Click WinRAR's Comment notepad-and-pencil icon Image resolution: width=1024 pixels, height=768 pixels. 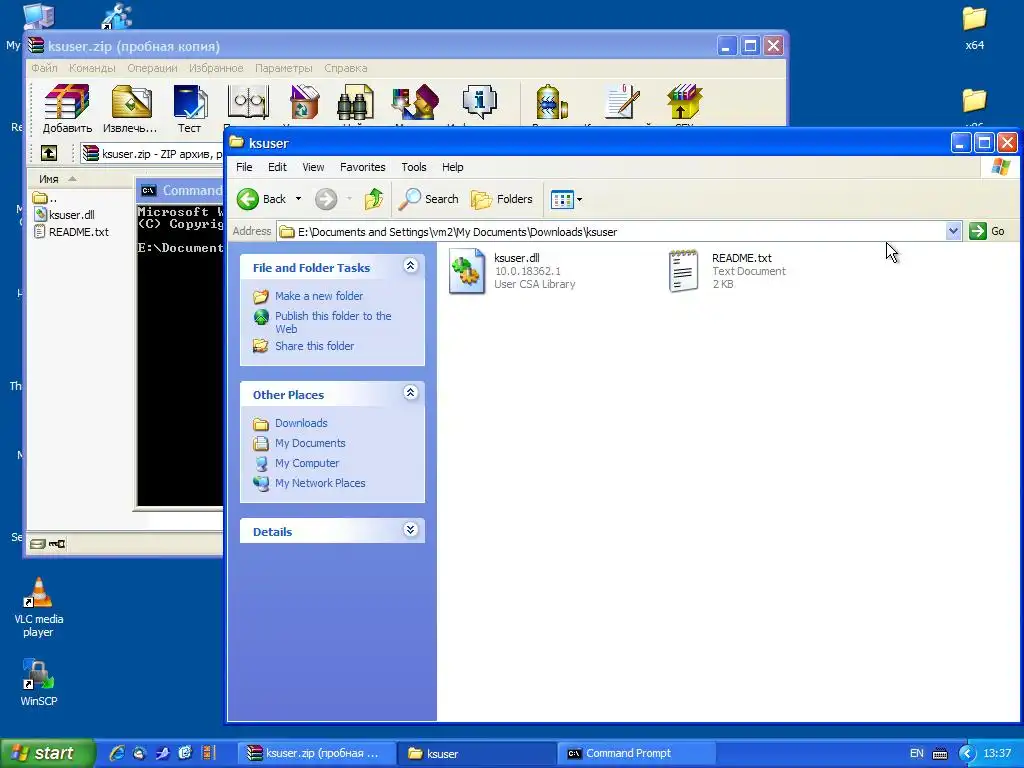pos(620,104)
